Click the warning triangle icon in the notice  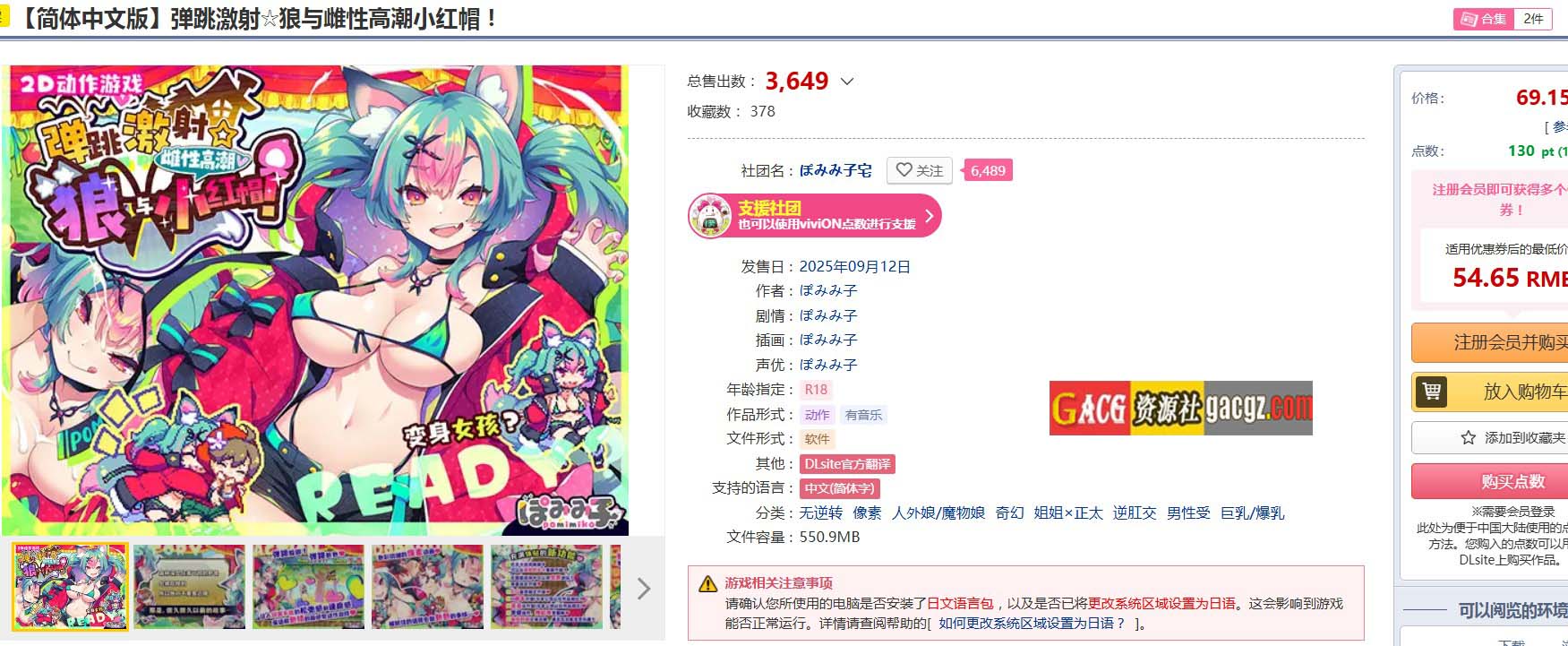click(x=707, y=583)
